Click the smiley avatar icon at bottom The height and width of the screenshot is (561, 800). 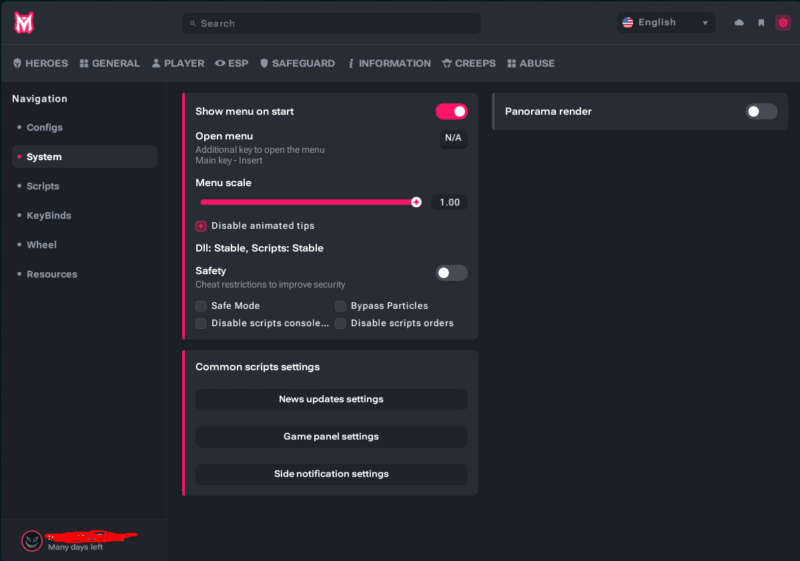coord(32,541)
